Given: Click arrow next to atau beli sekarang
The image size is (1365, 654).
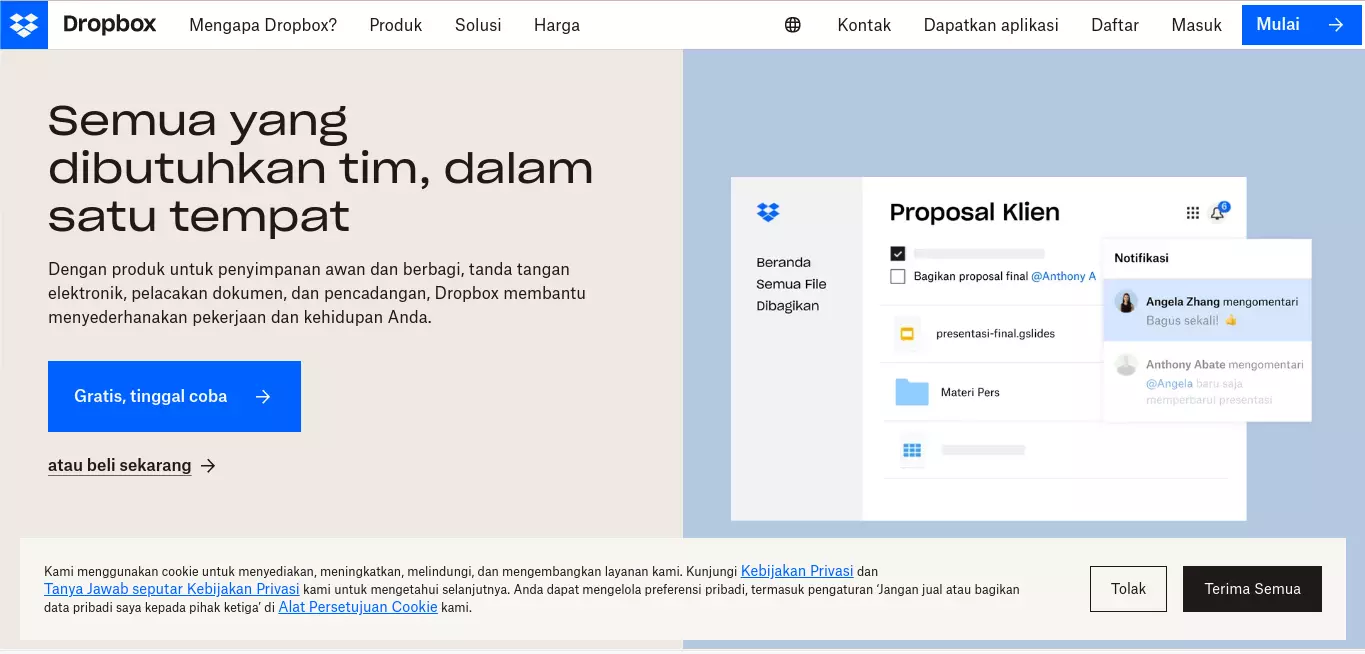Looking at the screenshot, I should pos(208,466).
